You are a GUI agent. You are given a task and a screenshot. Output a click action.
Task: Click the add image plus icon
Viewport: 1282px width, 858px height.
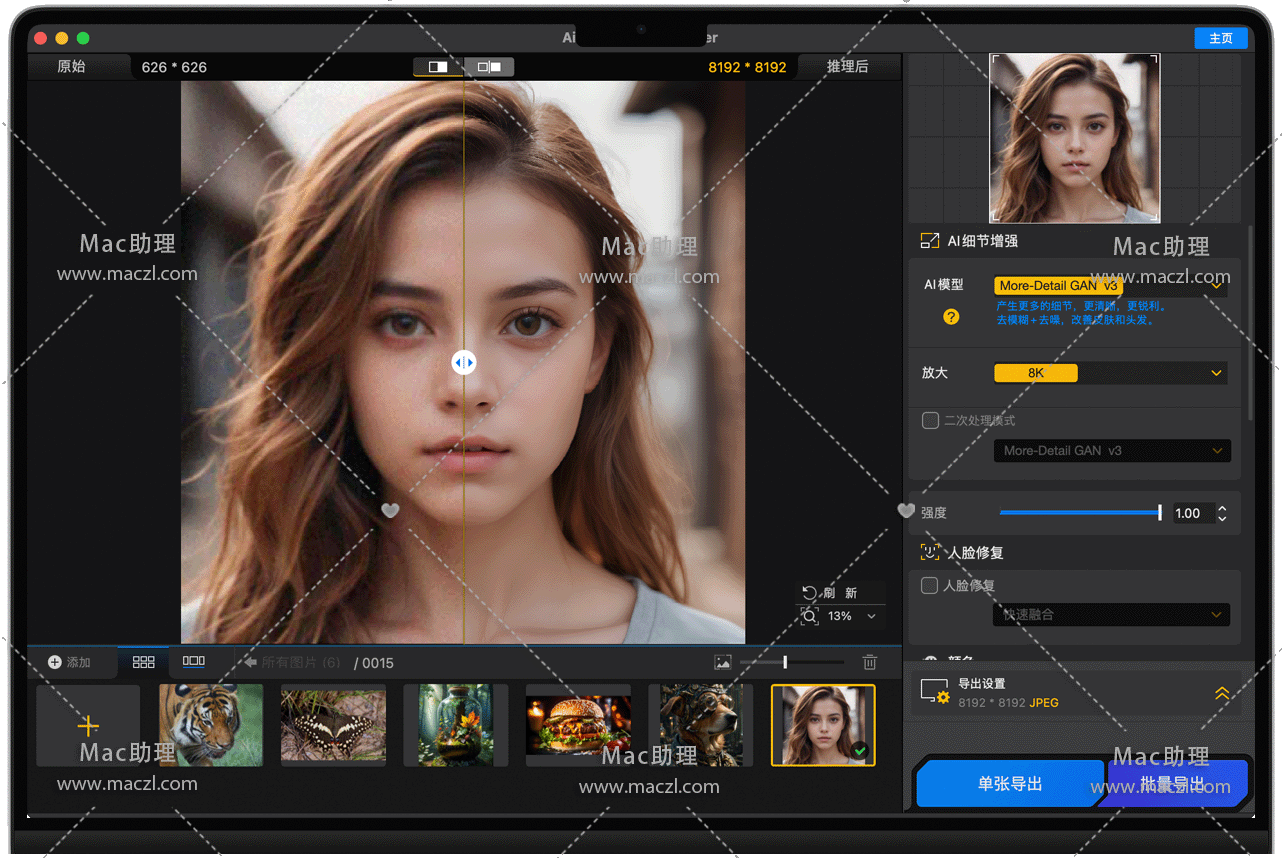pos(88,726)
